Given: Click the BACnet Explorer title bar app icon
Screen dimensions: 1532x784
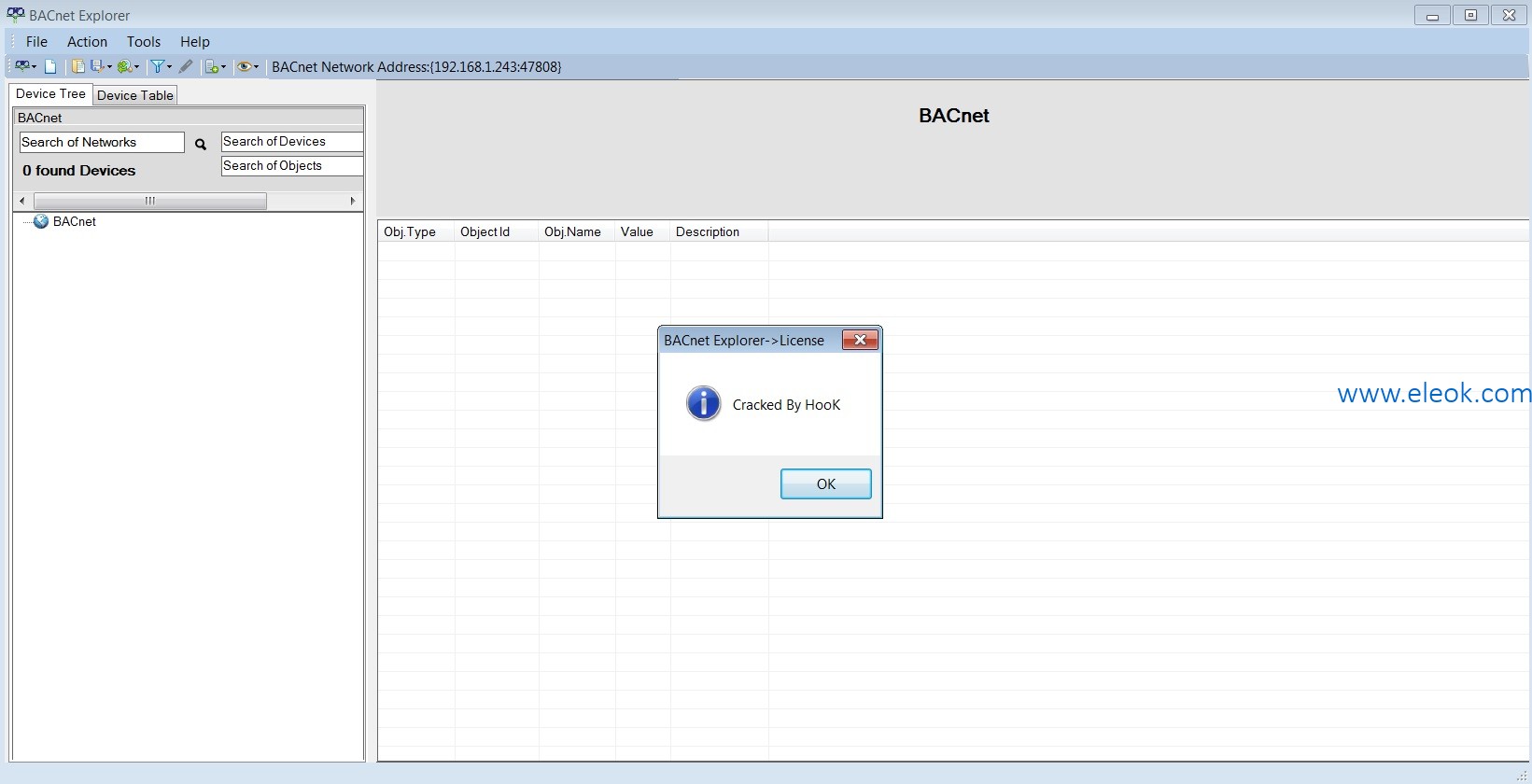Looking at the screenshot, I should [x=16, y=15].
